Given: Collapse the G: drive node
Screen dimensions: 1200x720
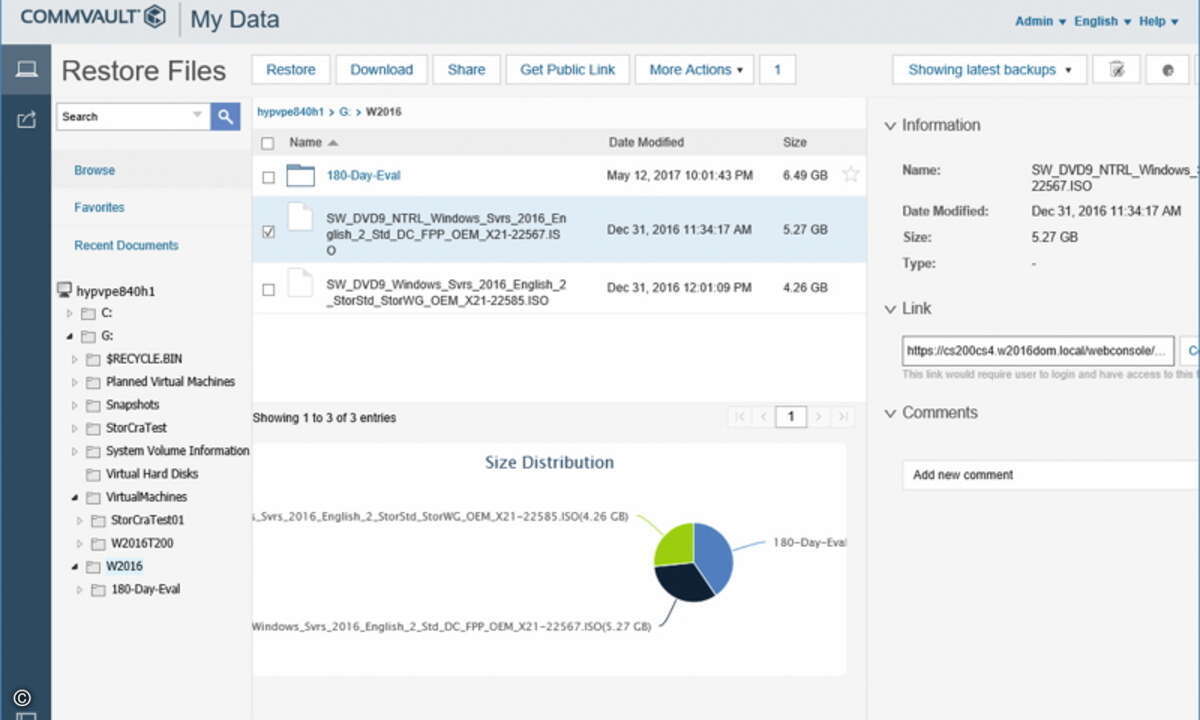Looking at the screenshot, I should tap(70, 337).
